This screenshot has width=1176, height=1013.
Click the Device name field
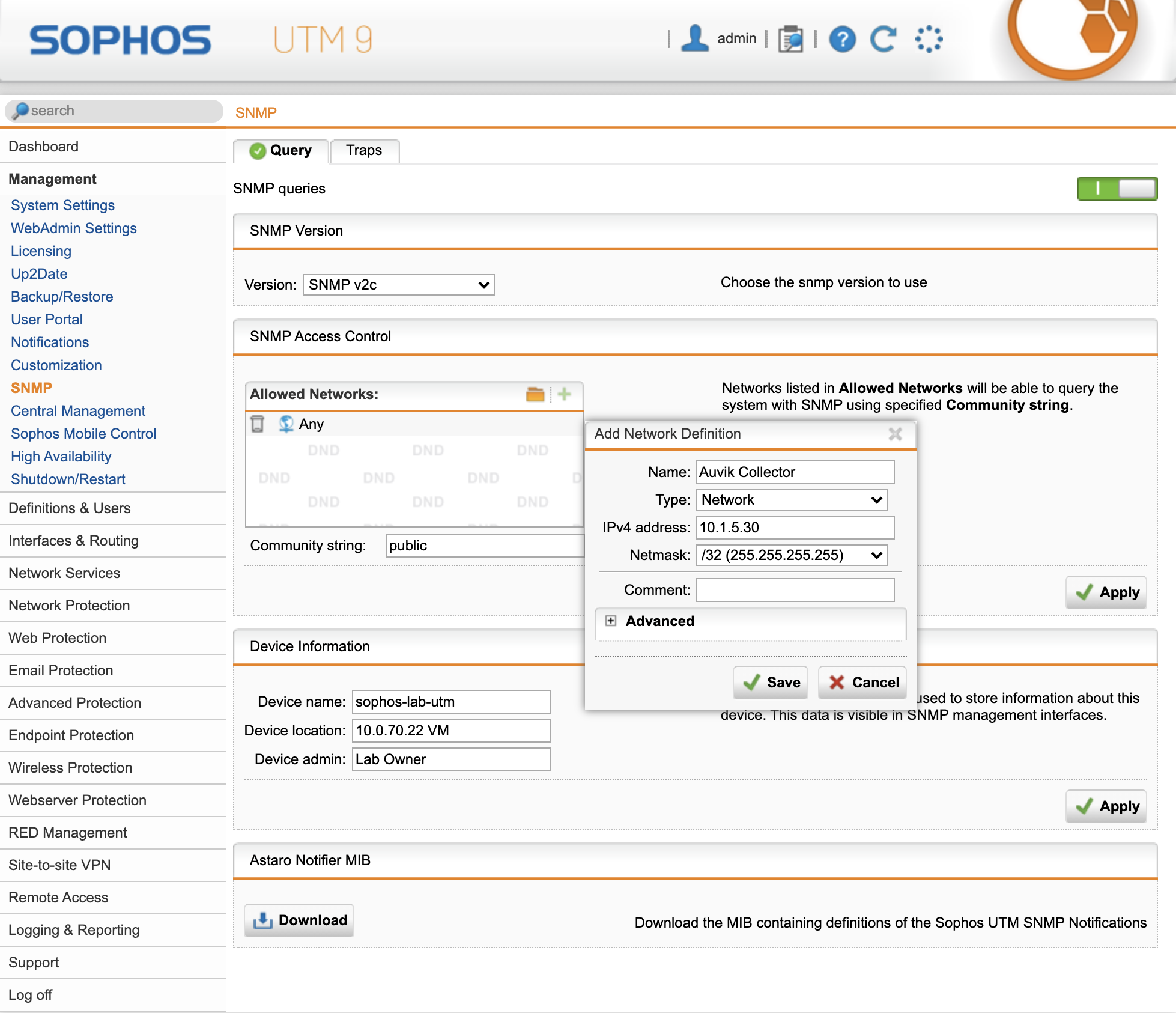tap(452, 702)
